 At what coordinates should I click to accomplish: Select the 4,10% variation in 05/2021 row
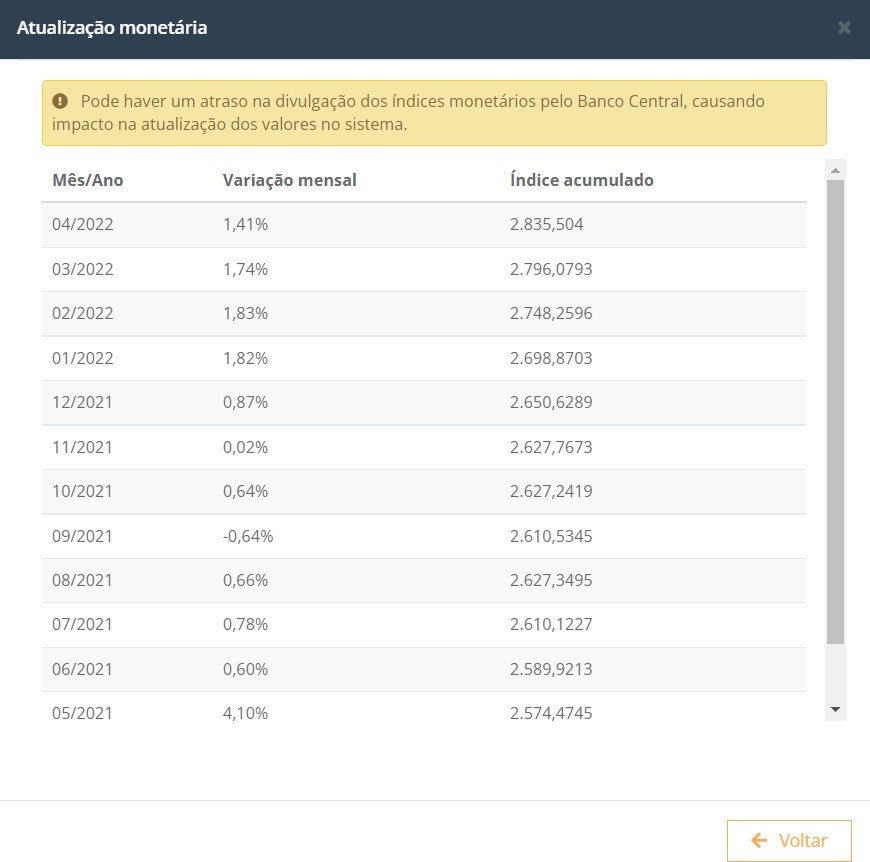245,713
